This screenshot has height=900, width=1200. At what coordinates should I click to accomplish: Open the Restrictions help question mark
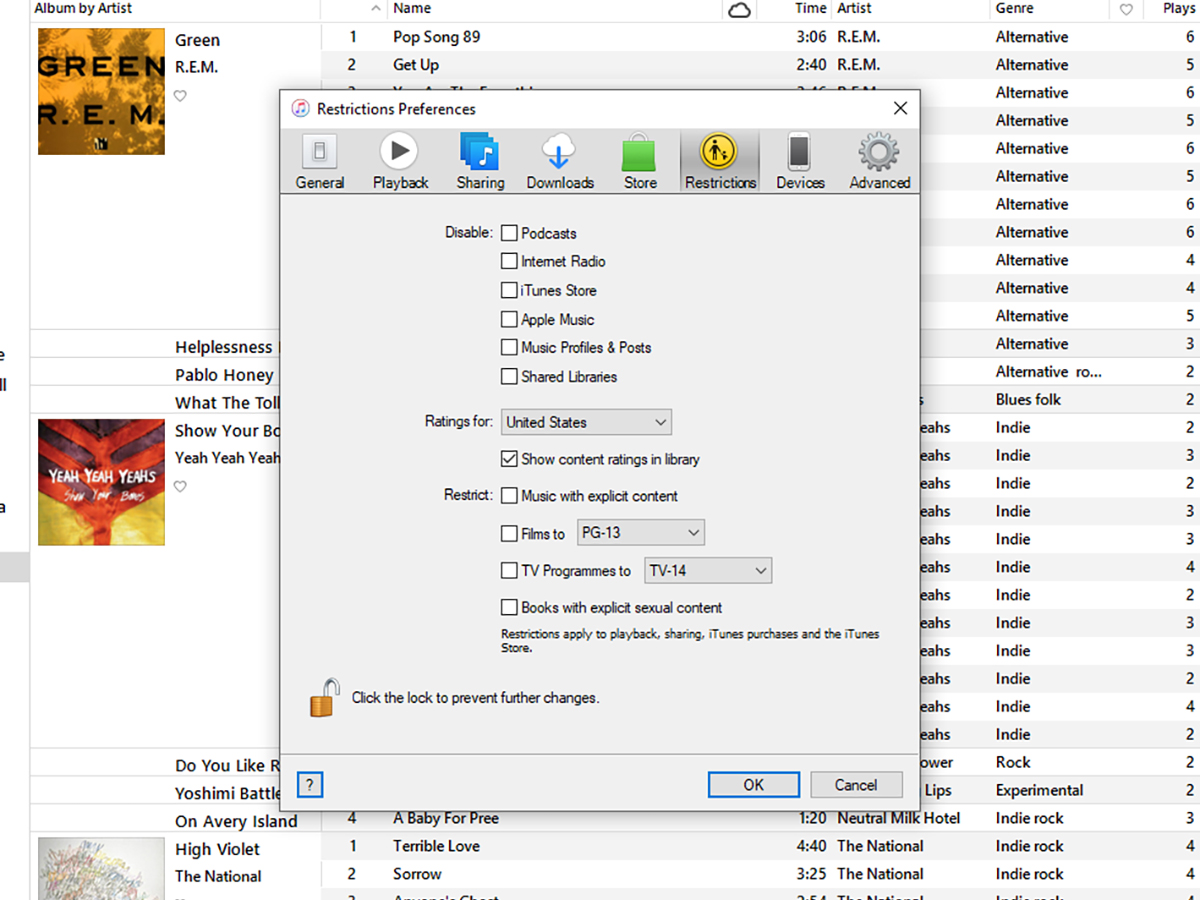coord(310,784)
